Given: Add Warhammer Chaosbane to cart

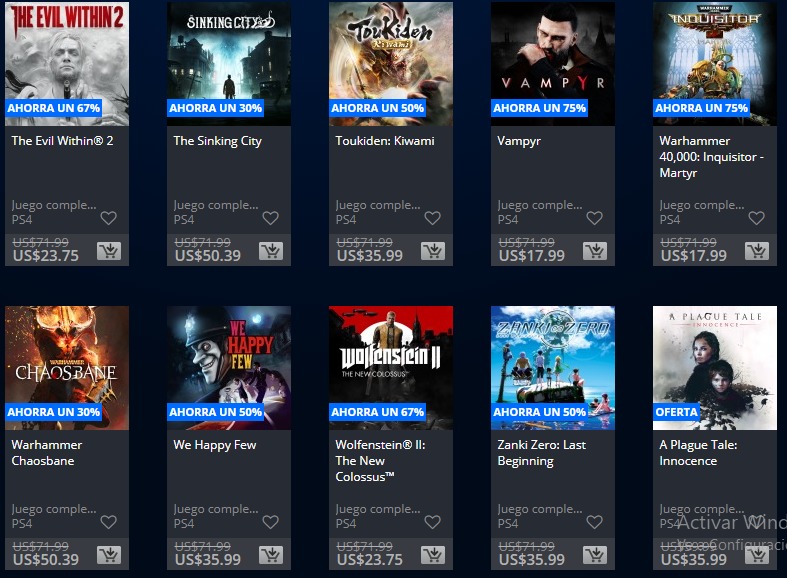Looking at the screenshot, I should pyautogui.click(x=109, y=555).
